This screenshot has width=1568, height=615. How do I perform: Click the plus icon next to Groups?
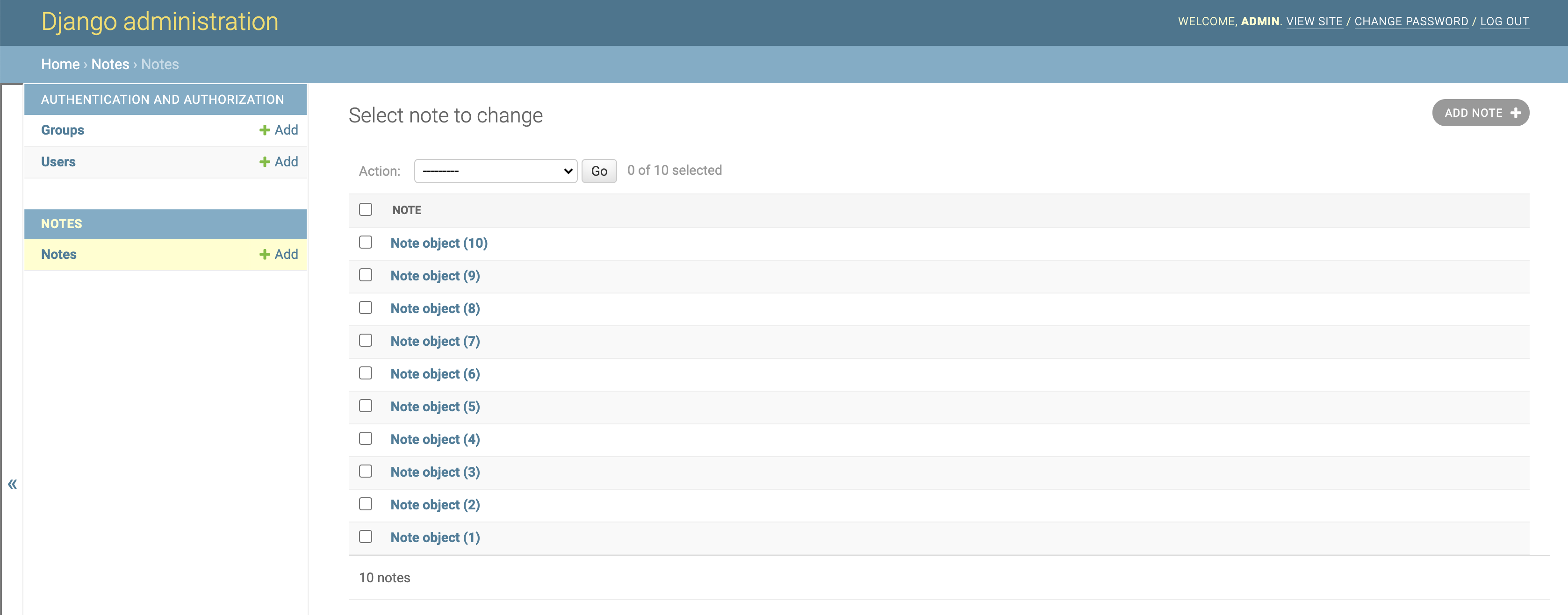click(x=264, y=130)
